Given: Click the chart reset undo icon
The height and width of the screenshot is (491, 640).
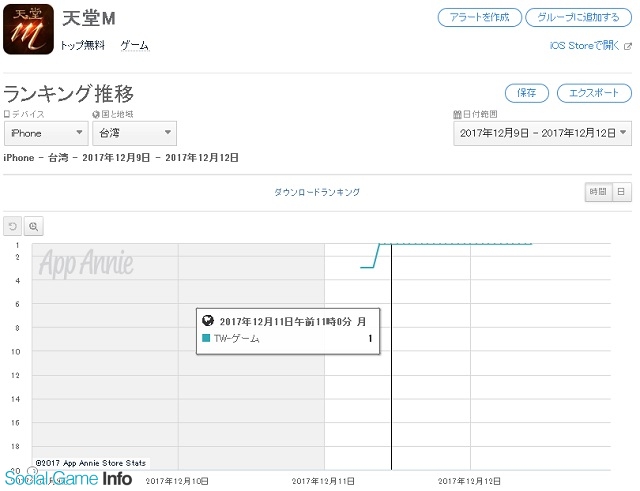Looking at the screenshot, I should coord(13,226).
